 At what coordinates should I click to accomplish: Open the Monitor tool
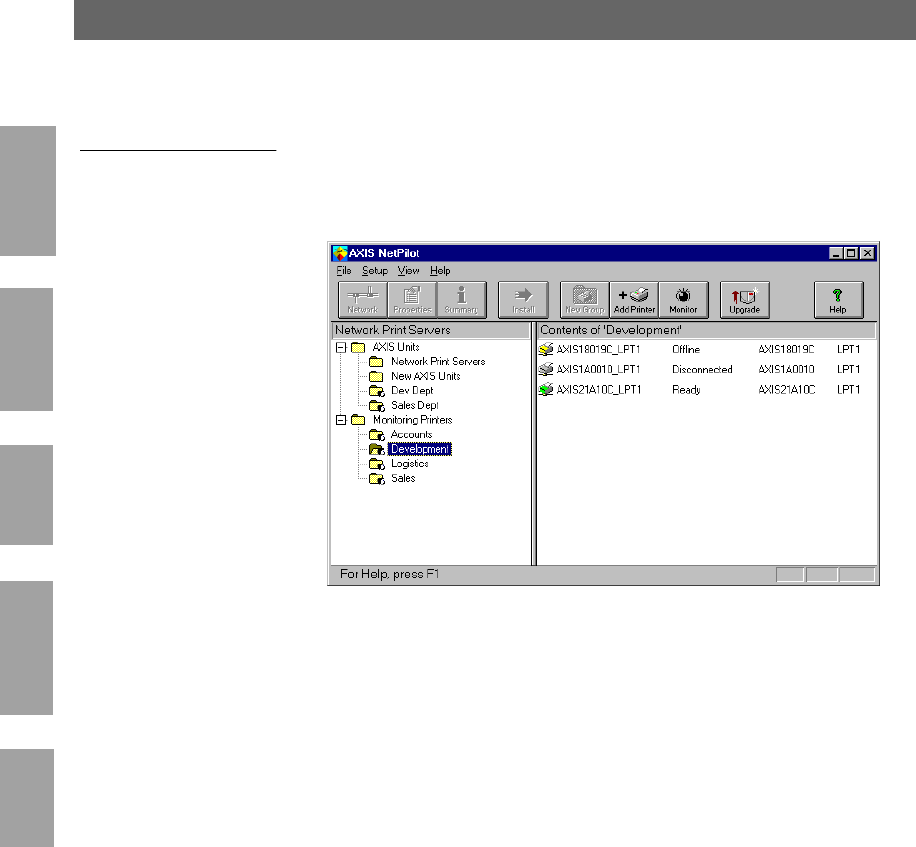click(683, 298)
